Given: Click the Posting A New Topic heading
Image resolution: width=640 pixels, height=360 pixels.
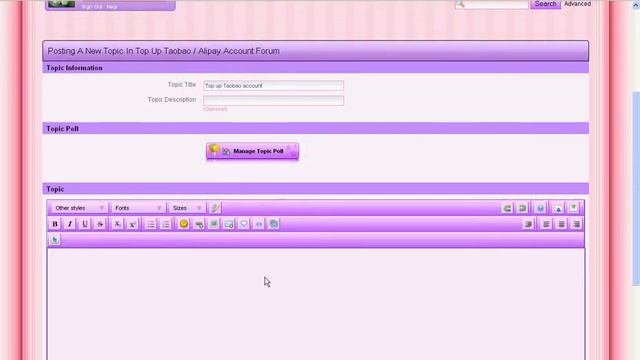Looking at the screenshot, I should point(164,51).
